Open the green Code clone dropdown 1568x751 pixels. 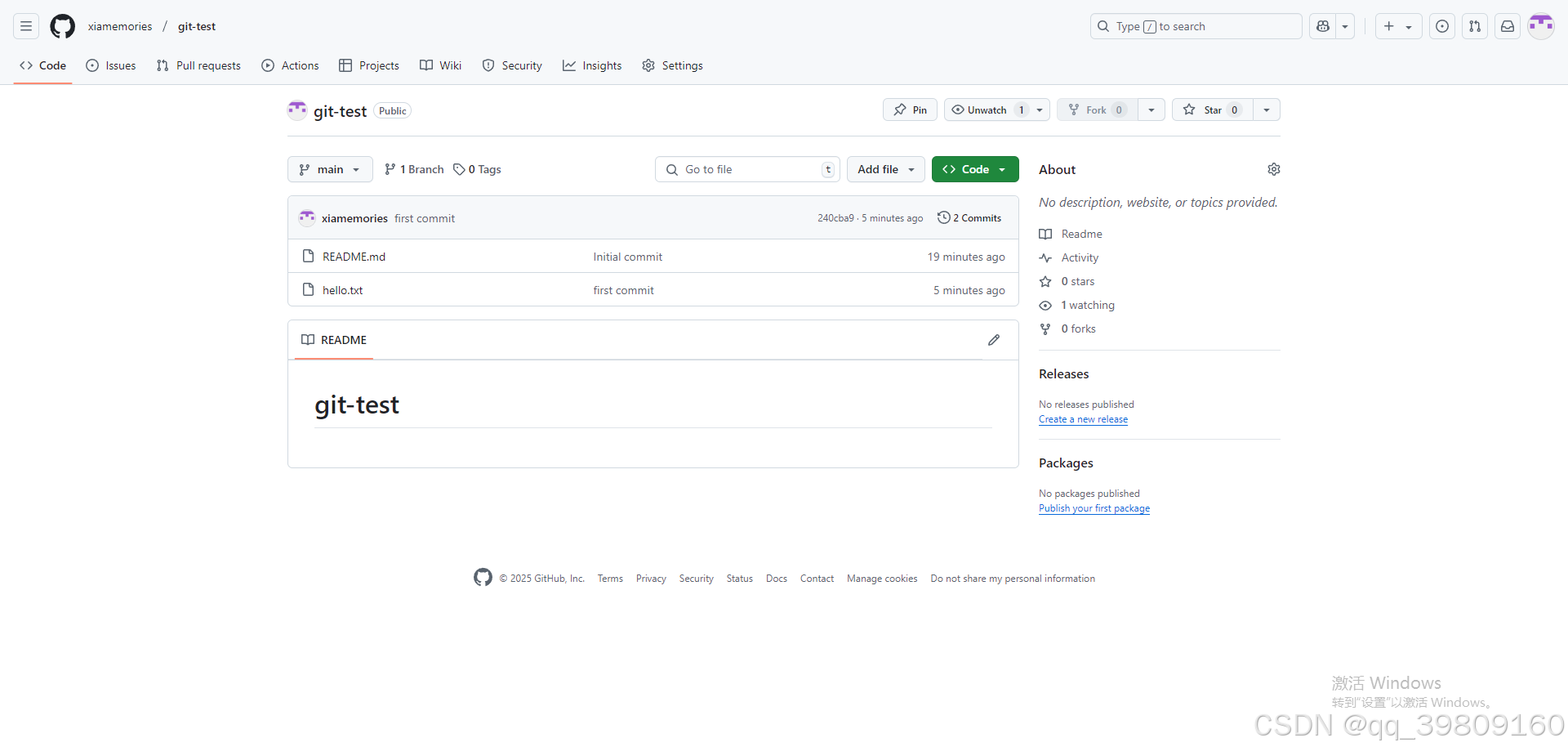975,169
